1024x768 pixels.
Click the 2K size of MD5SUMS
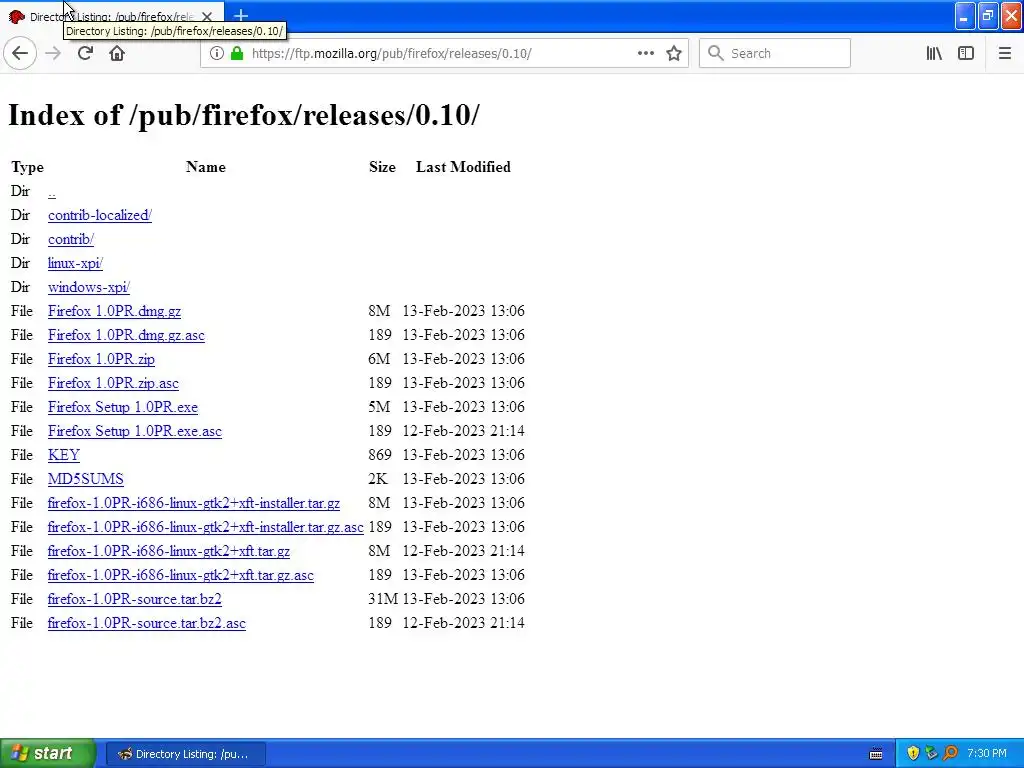click(377, 479)
